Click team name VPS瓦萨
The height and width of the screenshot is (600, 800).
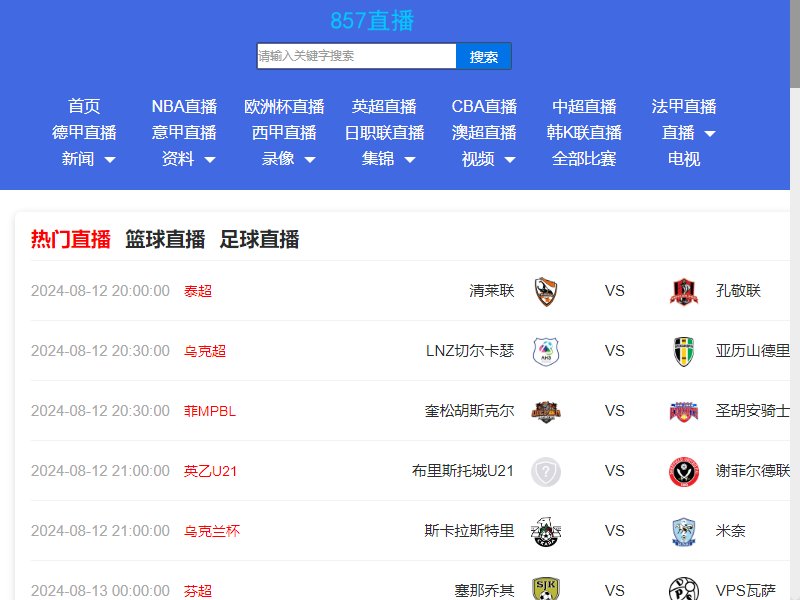point(745,591)
